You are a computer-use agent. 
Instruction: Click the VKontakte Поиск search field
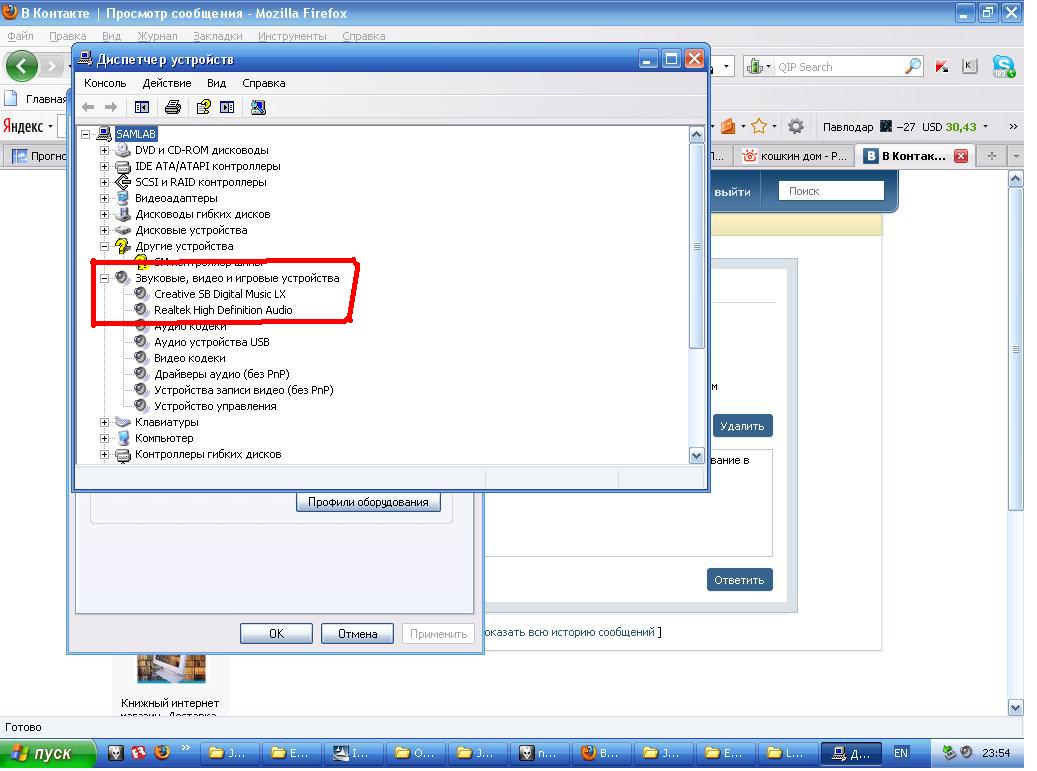(831, 191)
